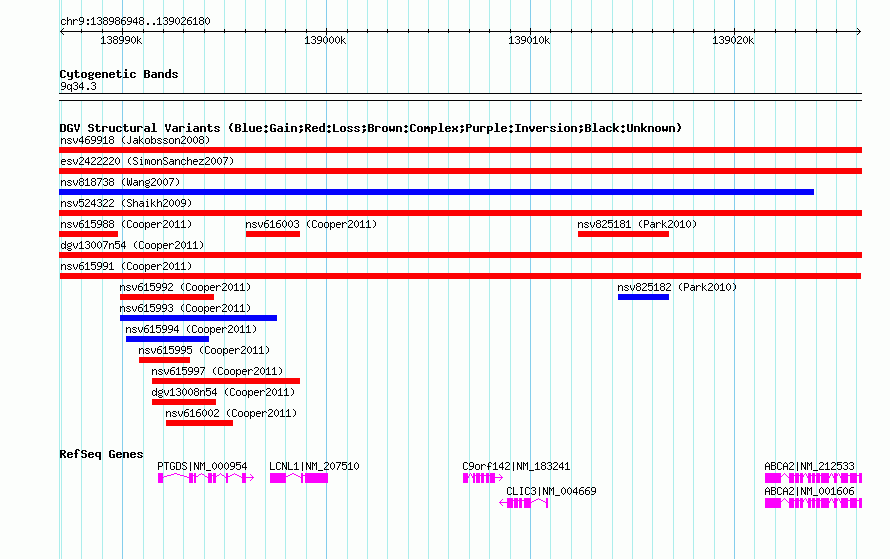Click the esv2422220 (SimonSanchez2007) label
Screen dimensions: 890x559
pyautogui.click(x=147, y=161)
